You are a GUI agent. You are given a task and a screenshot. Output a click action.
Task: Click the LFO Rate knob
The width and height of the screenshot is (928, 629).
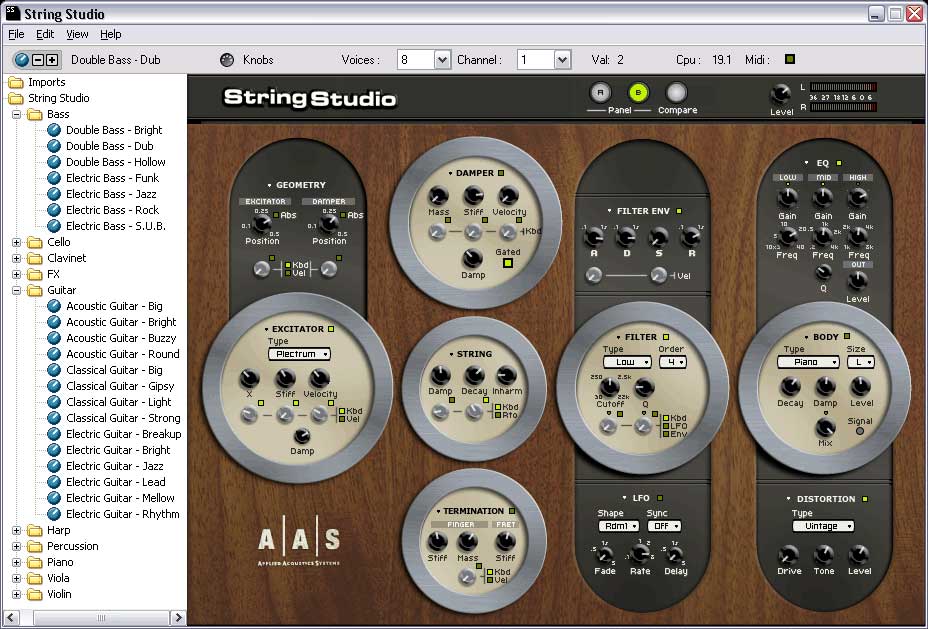(x=640, y=554)
